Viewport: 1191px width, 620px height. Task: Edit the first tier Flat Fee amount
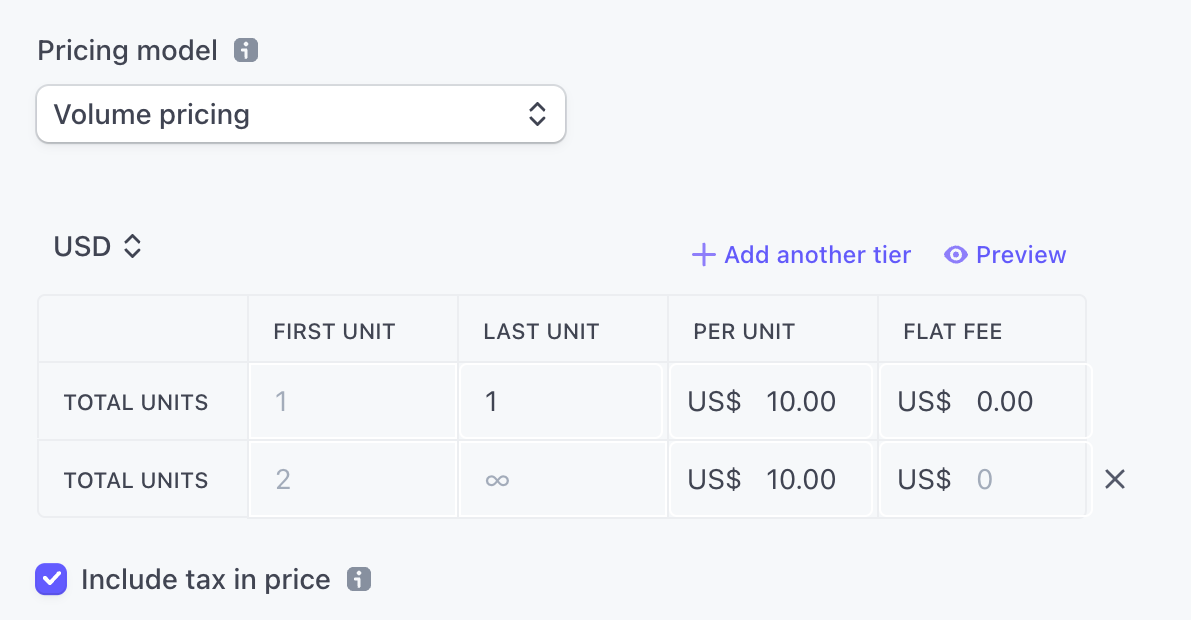(x=984, y=401)
